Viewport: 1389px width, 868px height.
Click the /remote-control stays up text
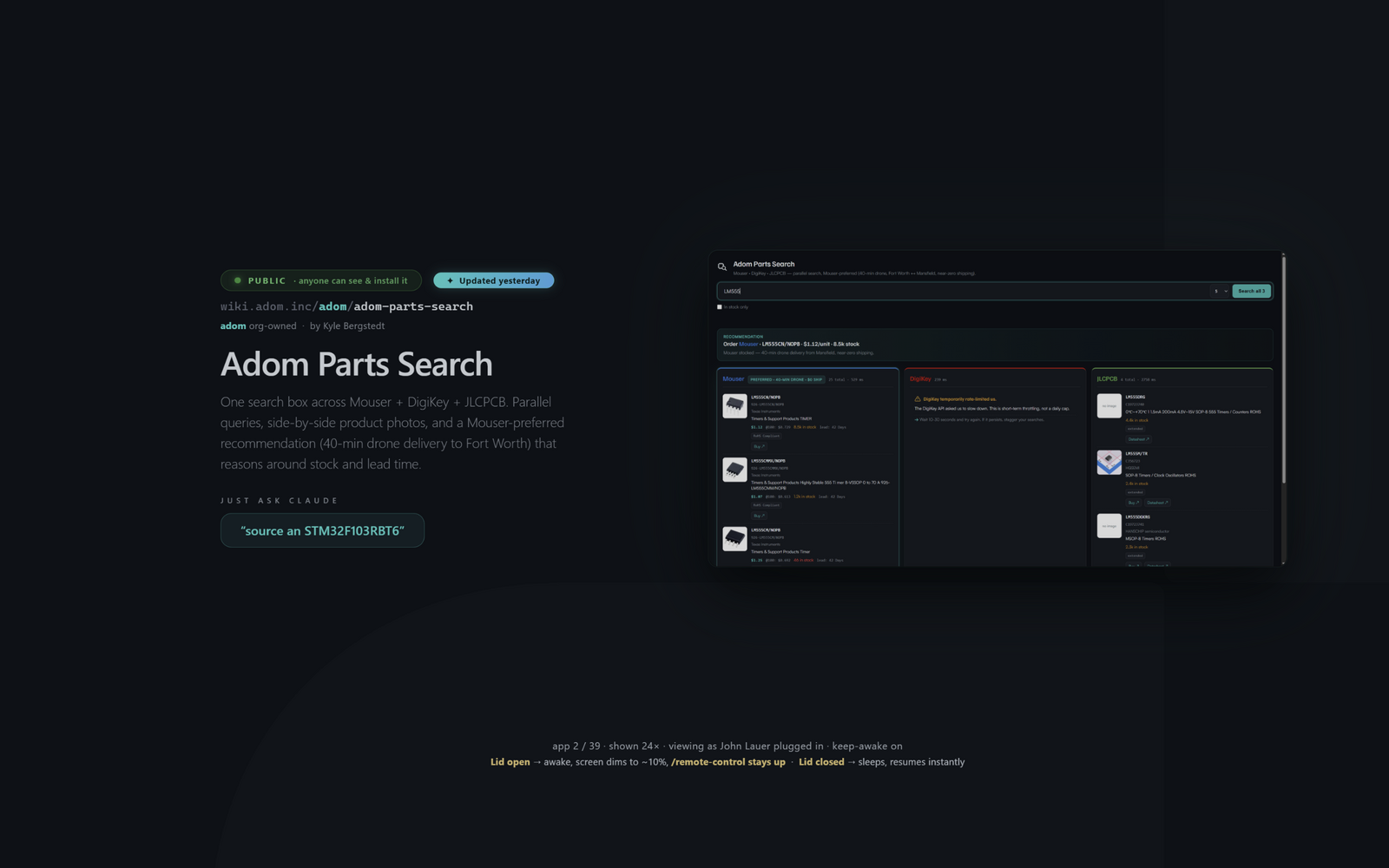point(728,762)
